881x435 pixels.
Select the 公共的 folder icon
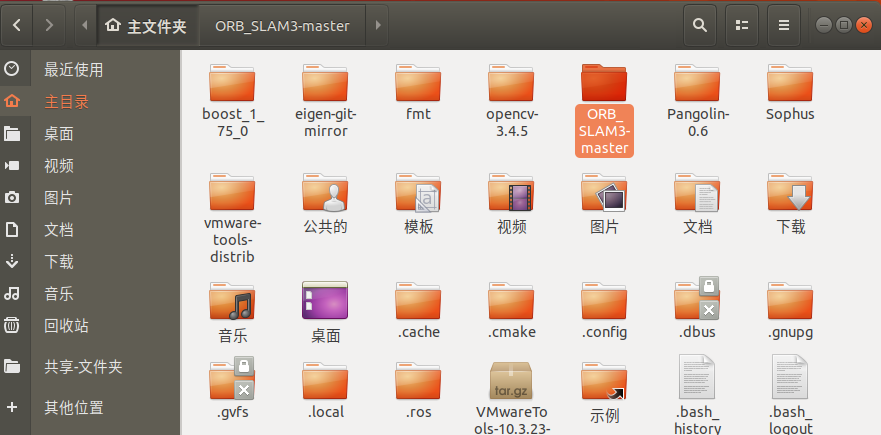[325, 192]
